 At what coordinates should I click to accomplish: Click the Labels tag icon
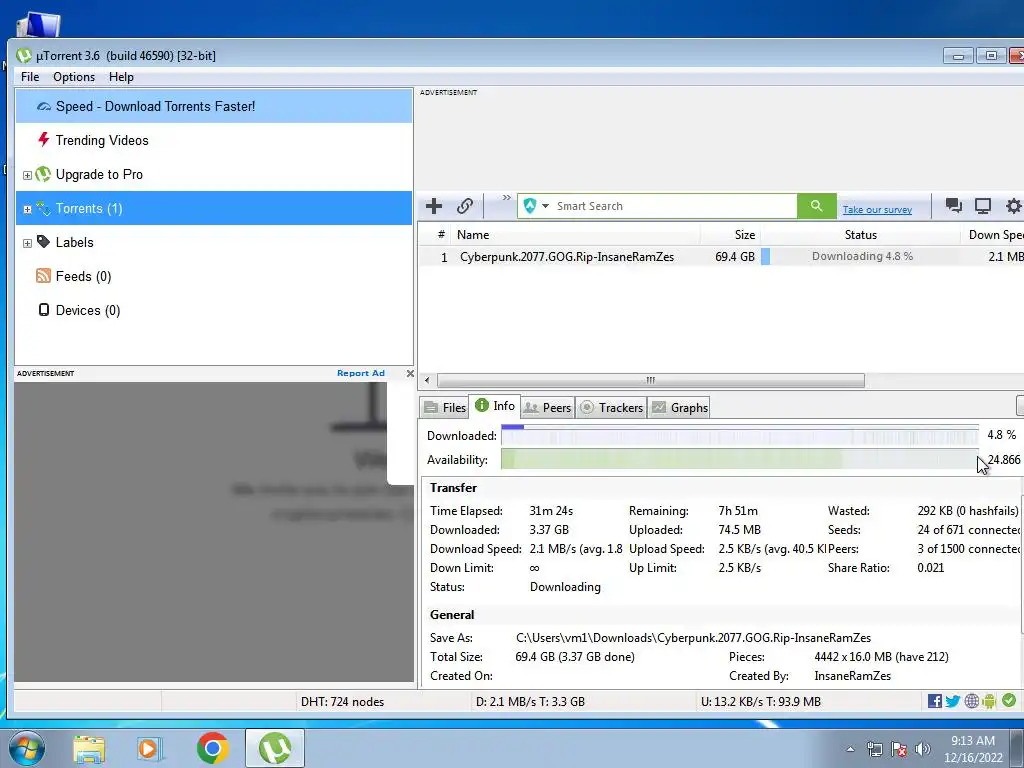[x=43, y=242]
